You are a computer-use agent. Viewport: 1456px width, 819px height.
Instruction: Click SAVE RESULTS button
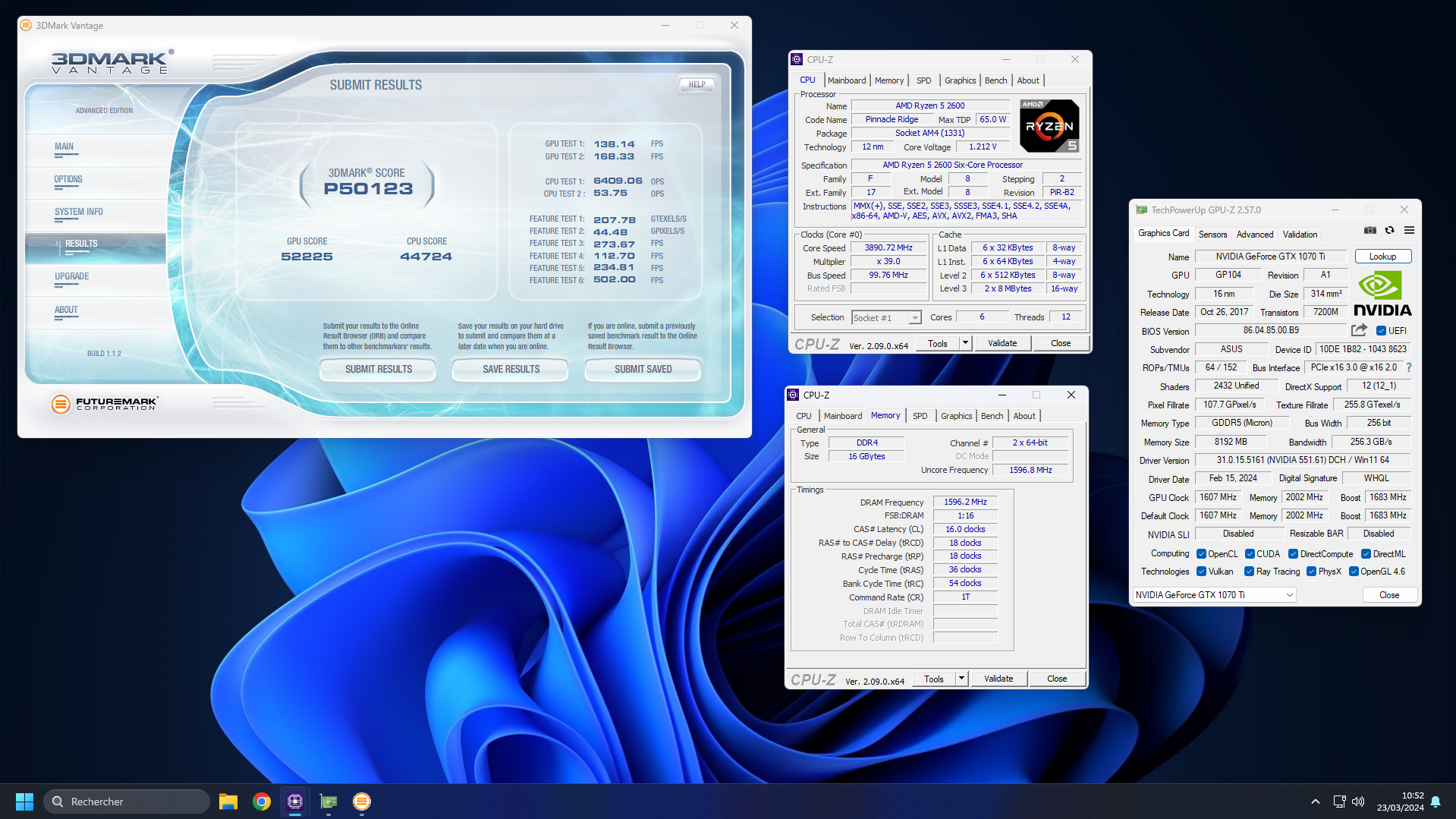pos(511,370)
